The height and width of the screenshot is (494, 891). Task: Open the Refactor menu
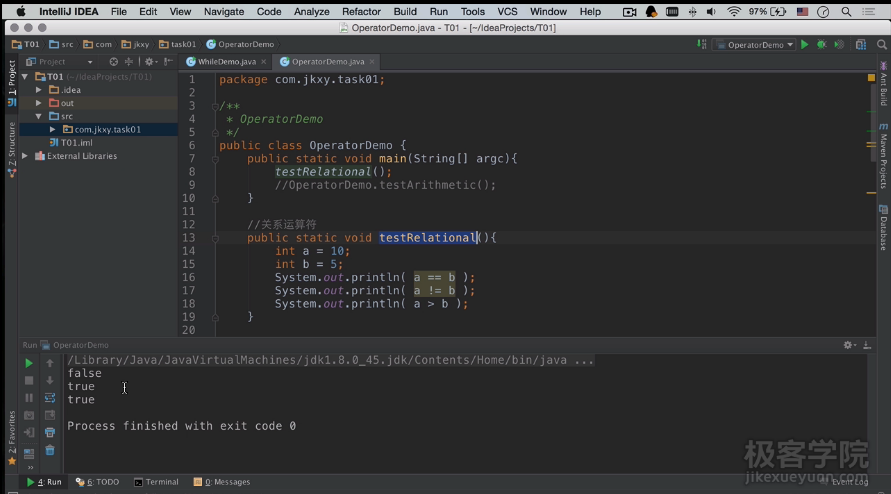click(x=361, y=12)
